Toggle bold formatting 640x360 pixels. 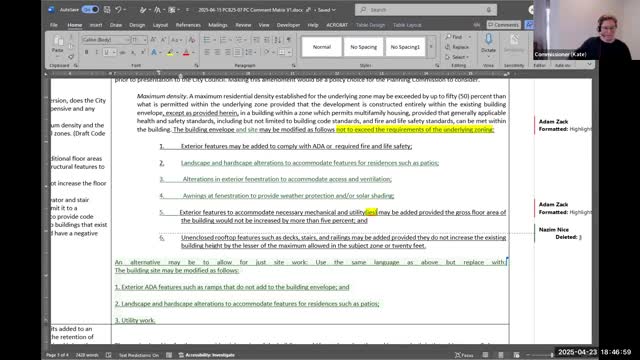(x=87, y=52)
